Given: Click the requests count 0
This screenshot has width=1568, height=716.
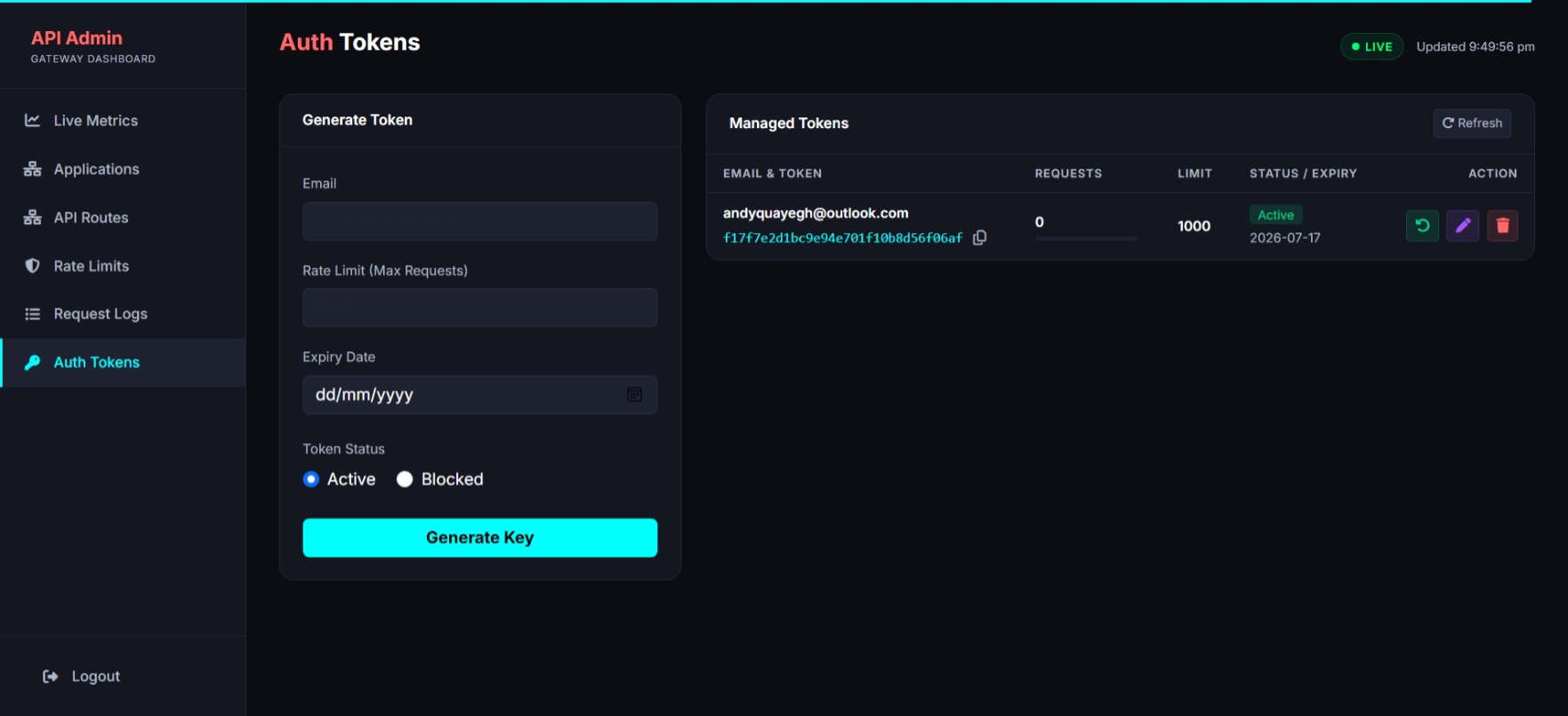Looking at the screenshot, I should pos(1040,222).
